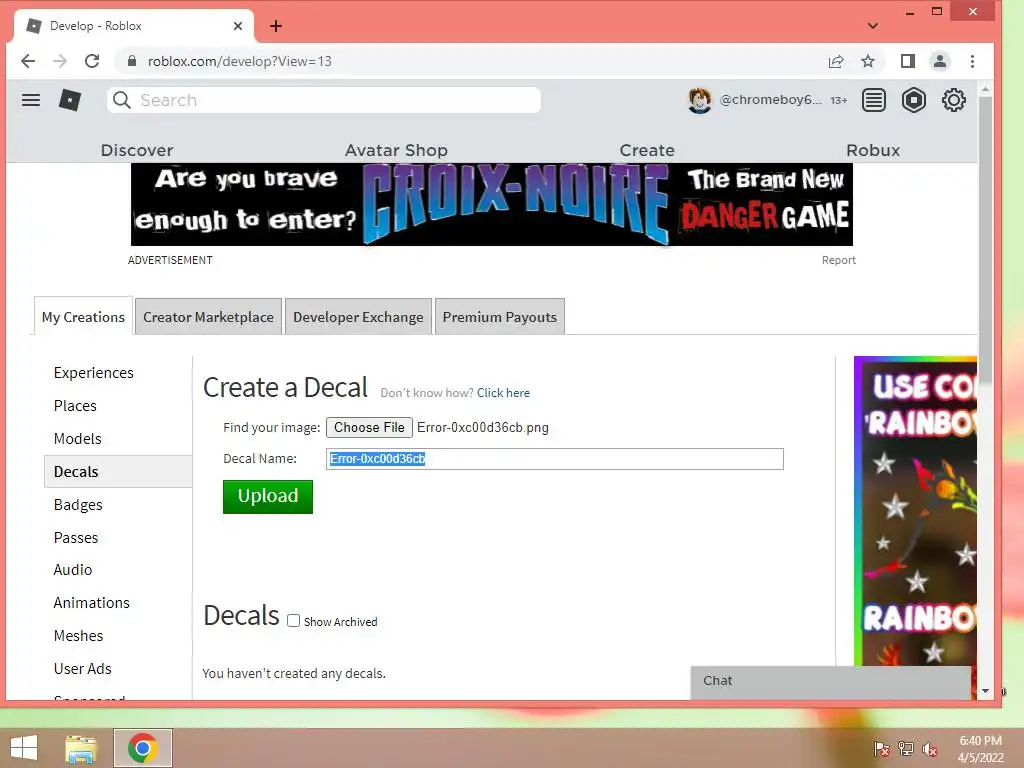The width and height of the screenshot is (1024, 768).
Task: Click the Choose File button
Action: tap(369, 427)
